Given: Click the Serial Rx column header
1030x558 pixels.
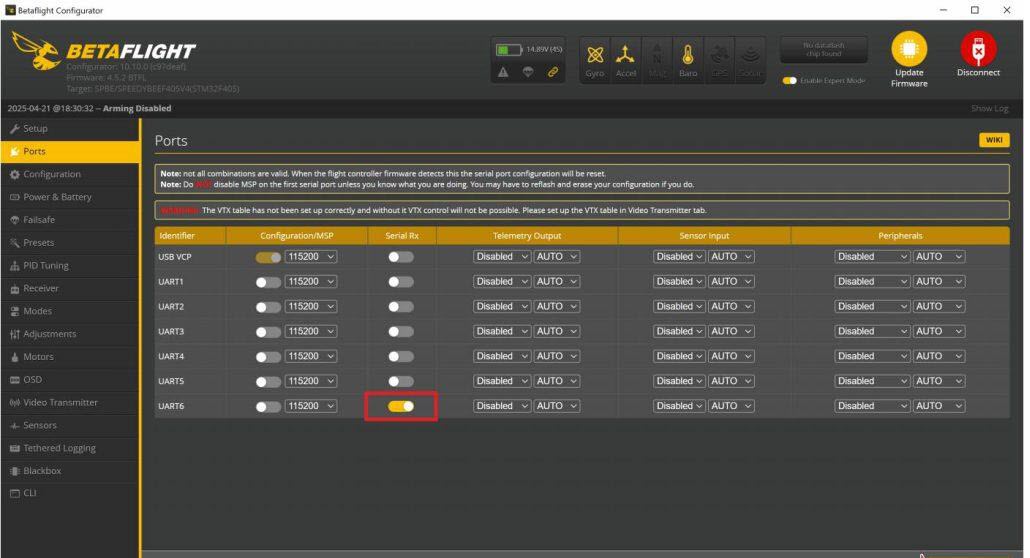Looking at the screenshot, I should pyautogui.click(x=401, y=235).
